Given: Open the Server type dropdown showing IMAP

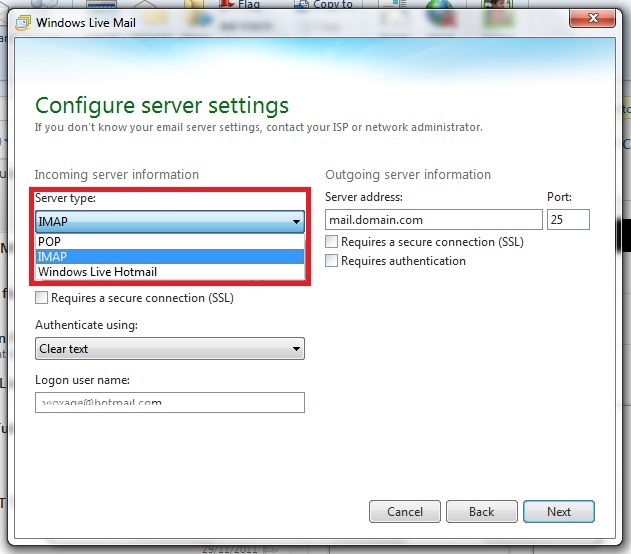Looking at the screenshot, I should [x=169, y=221].
